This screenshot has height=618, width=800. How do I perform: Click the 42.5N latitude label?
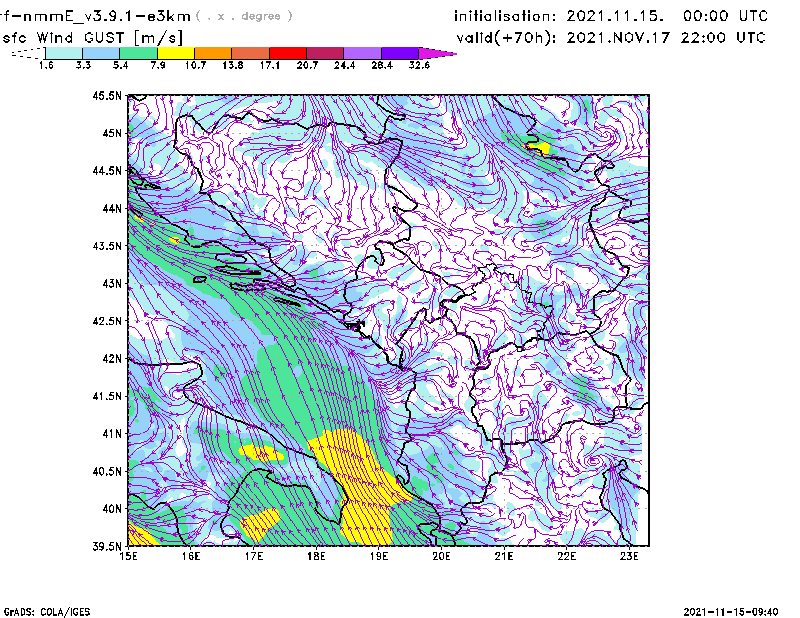click(x=107, y=321)
